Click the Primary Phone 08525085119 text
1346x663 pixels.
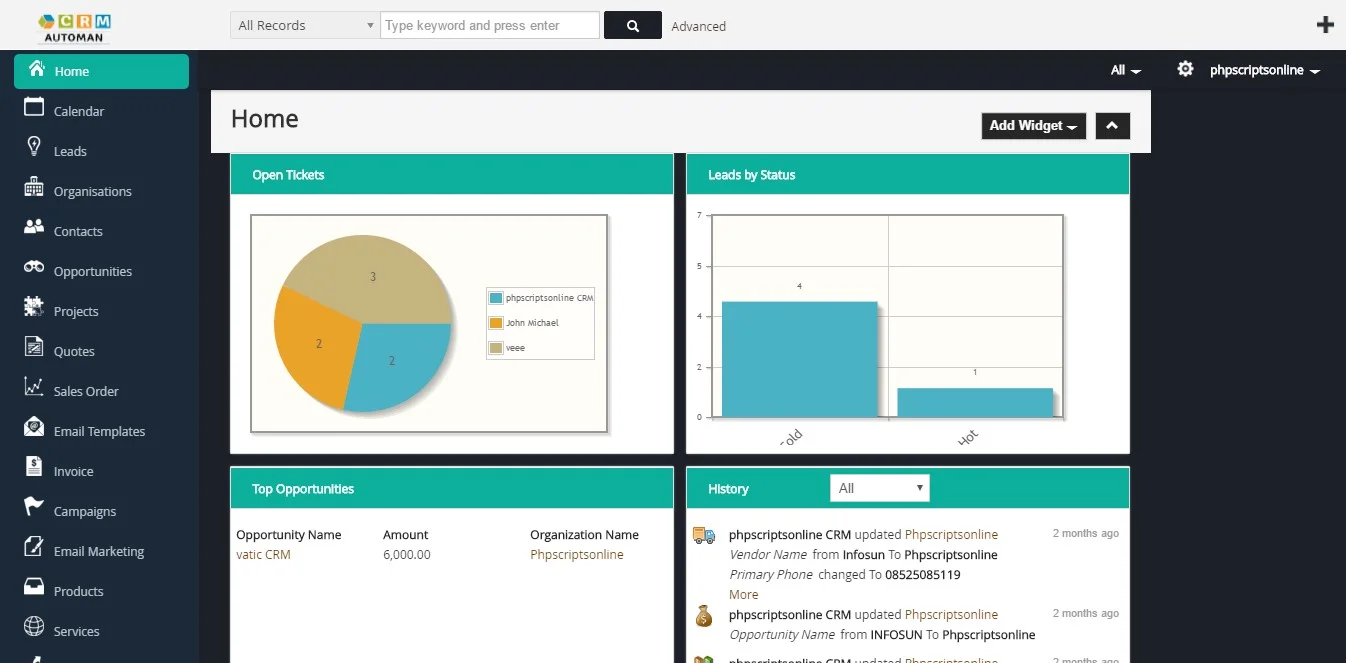(845, 574)
